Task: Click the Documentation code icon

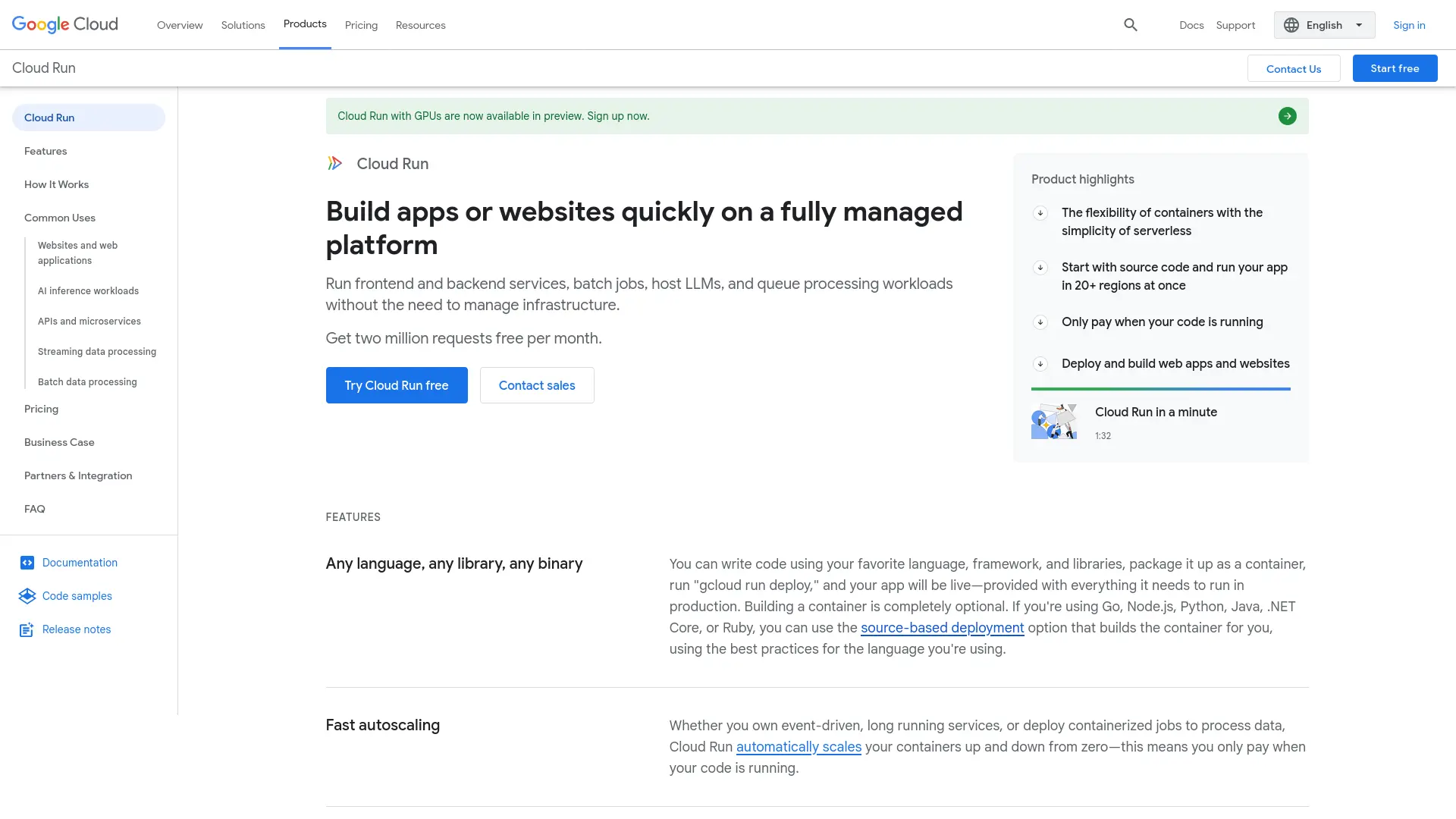Action: pos(27,563)
